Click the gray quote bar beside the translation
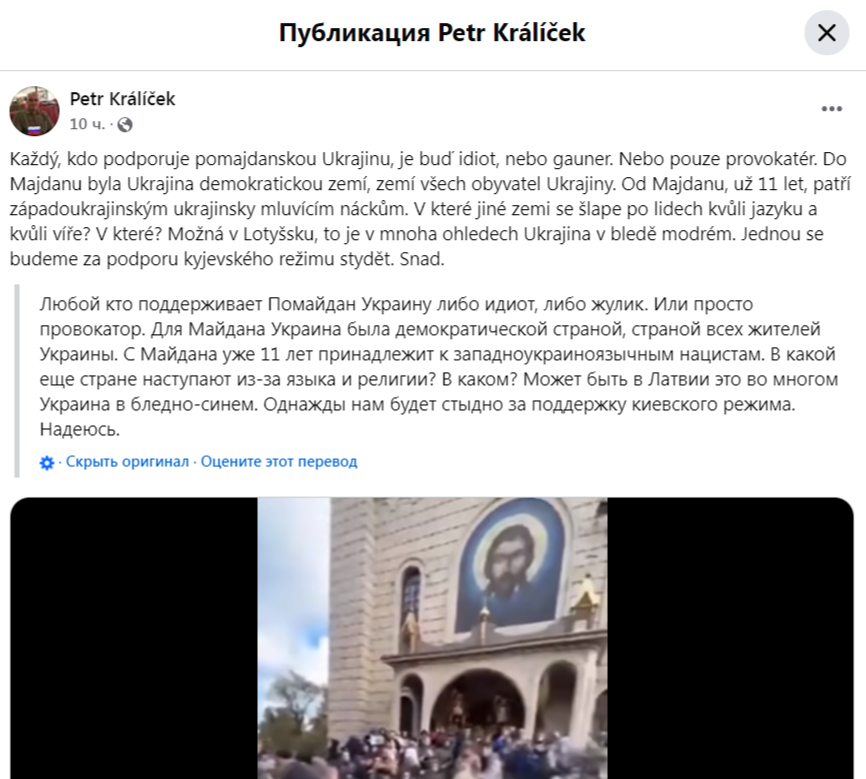The image size is (866, 779). point(17,381)
